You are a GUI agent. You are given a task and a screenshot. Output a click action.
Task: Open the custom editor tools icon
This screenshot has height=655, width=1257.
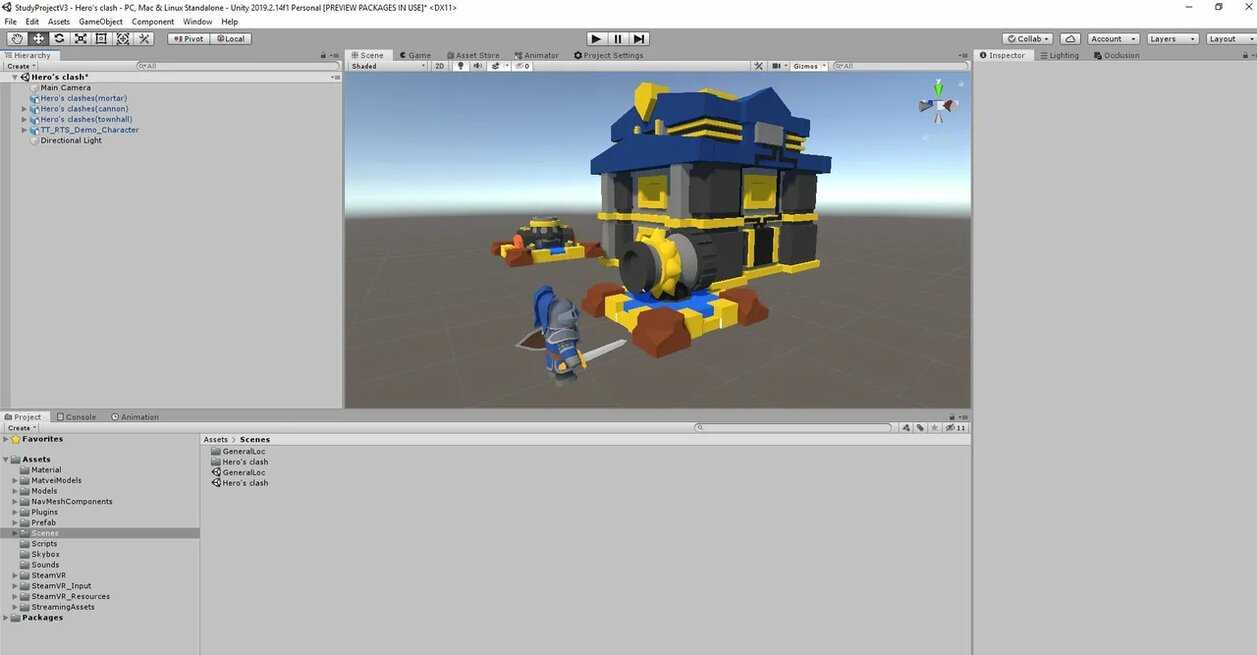[144, 39]
